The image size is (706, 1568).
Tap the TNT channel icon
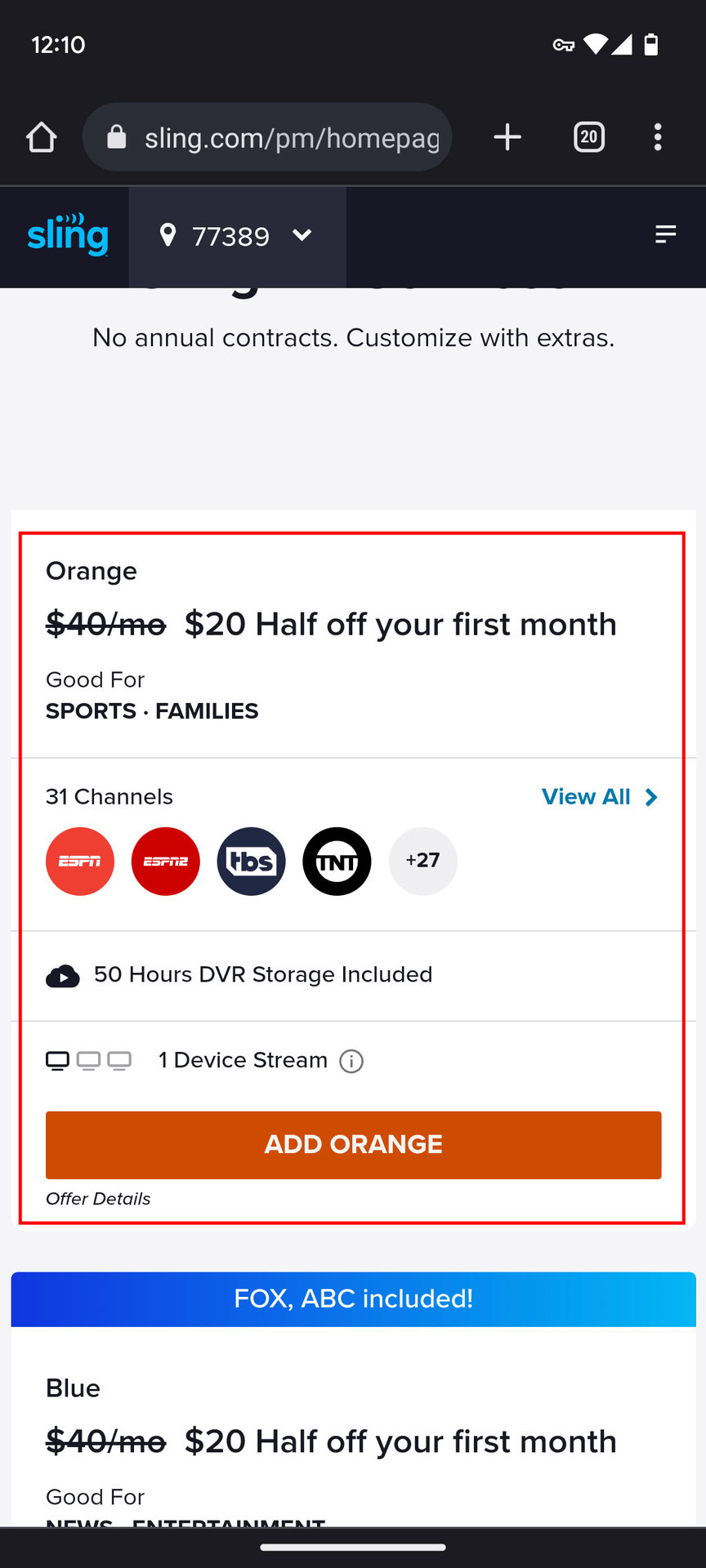(x=337, y=862)
